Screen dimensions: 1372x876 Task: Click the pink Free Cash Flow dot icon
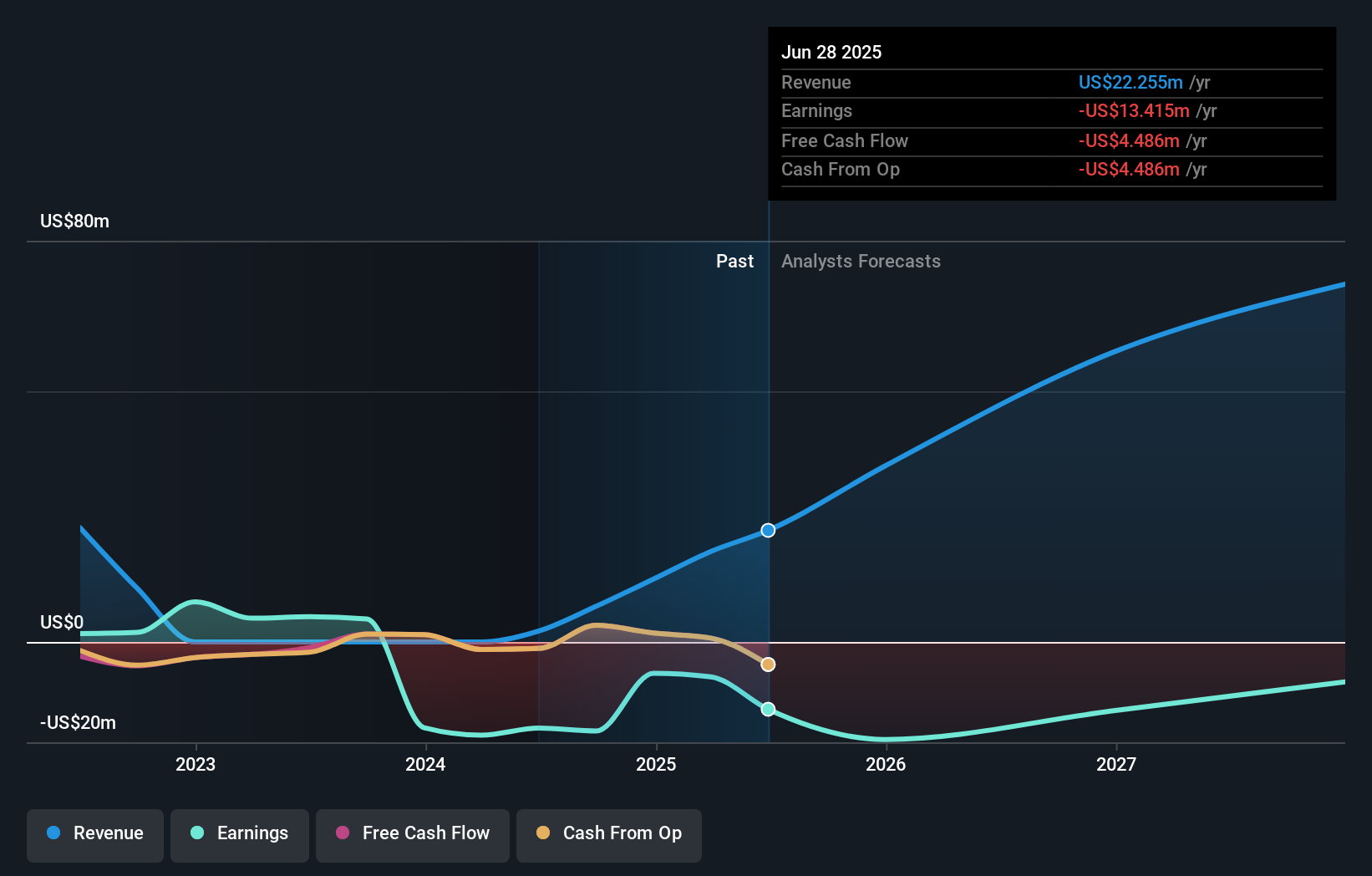pos(341,833)
